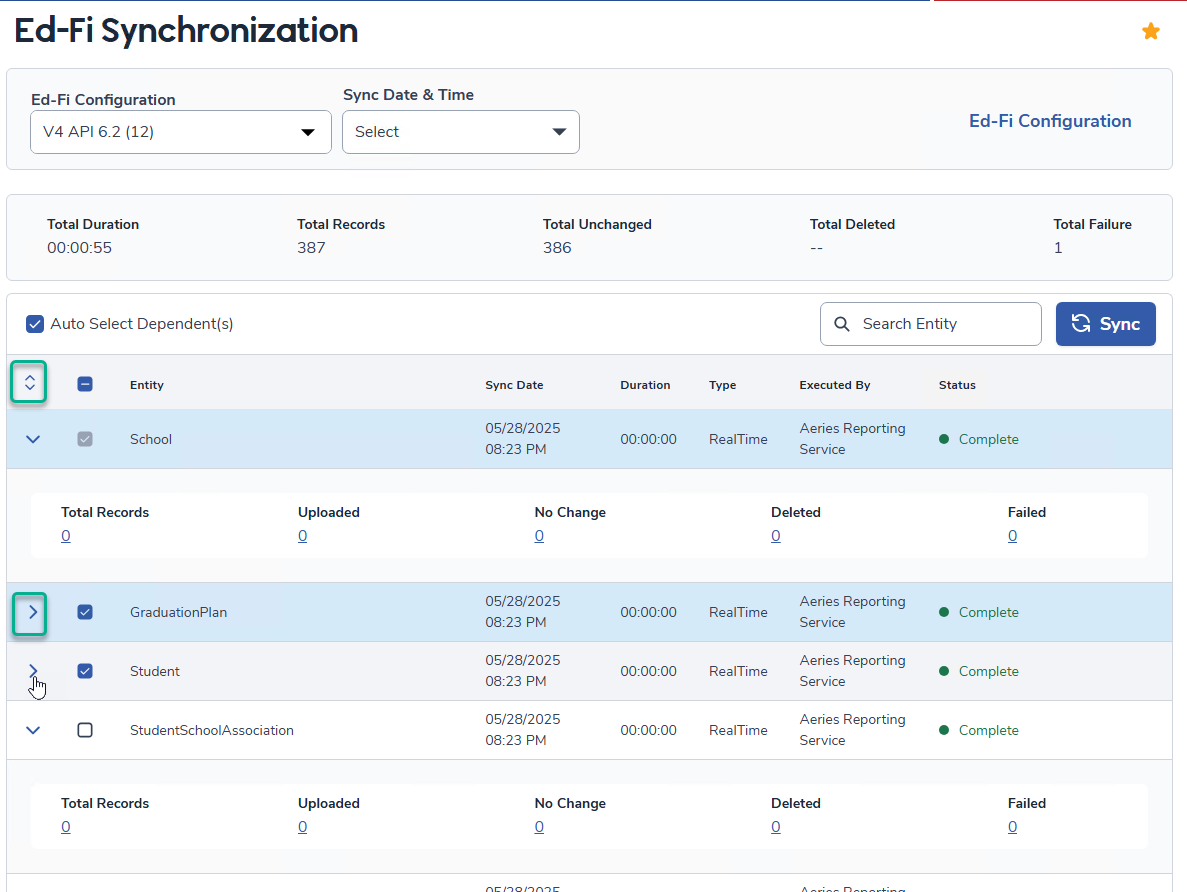The height and width of the screenshot is (892, 1187).
Task: Click StudentSchoolAssociation's Failed count link
Action: point(1013,827)
